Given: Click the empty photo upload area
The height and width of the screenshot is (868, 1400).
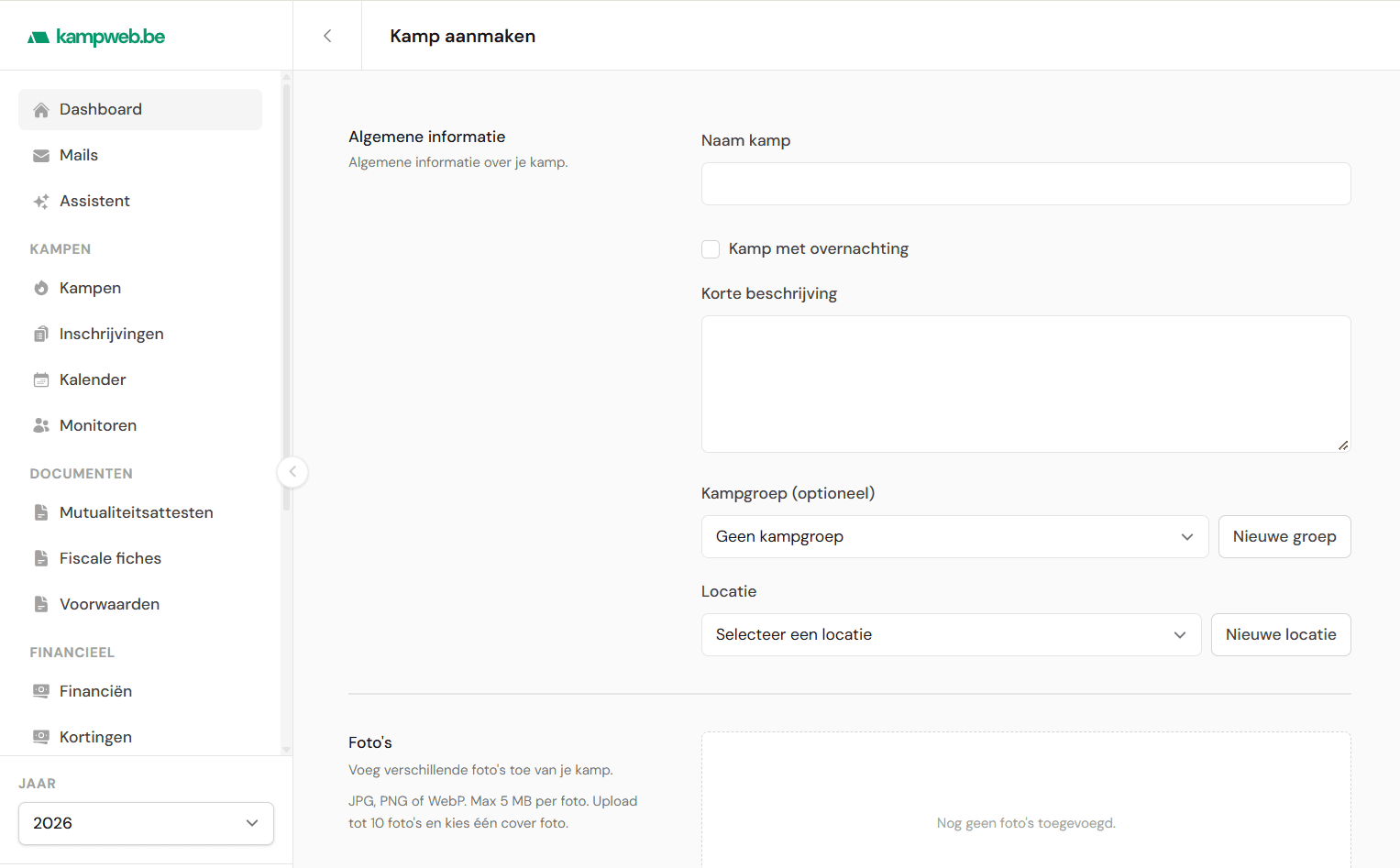Looking at the screenshot, I should click(x=1026, y=799).
